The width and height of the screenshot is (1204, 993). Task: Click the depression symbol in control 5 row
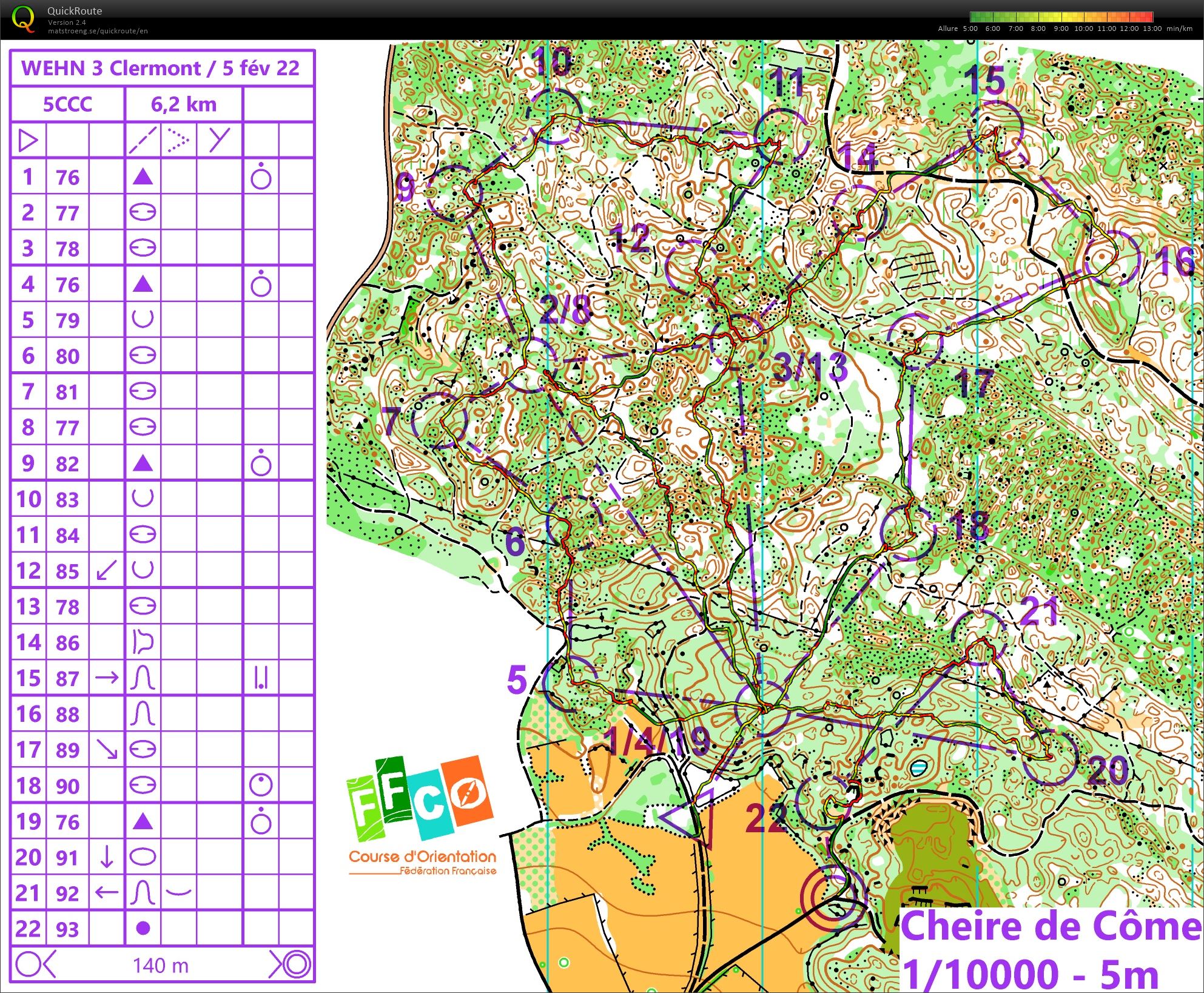pos(143,319)
